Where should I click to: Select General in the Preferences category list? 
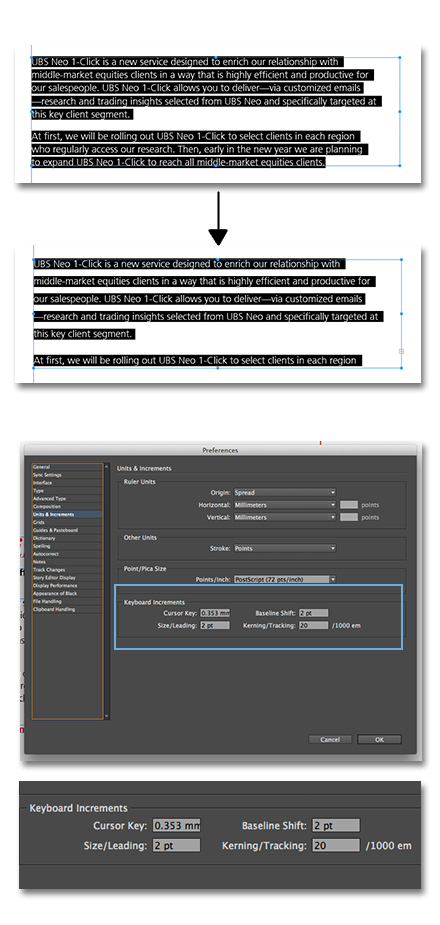click(67, 467)
